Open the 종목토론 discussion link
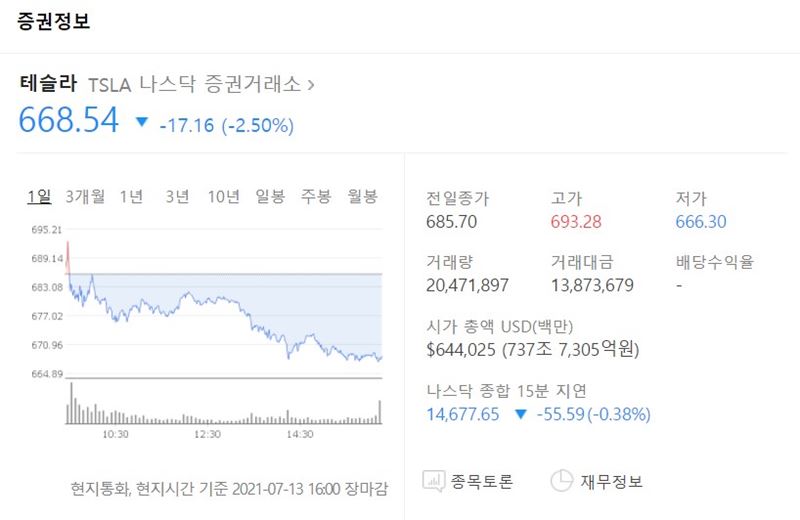This screenshot has height=520, width=800. [484, 482]
